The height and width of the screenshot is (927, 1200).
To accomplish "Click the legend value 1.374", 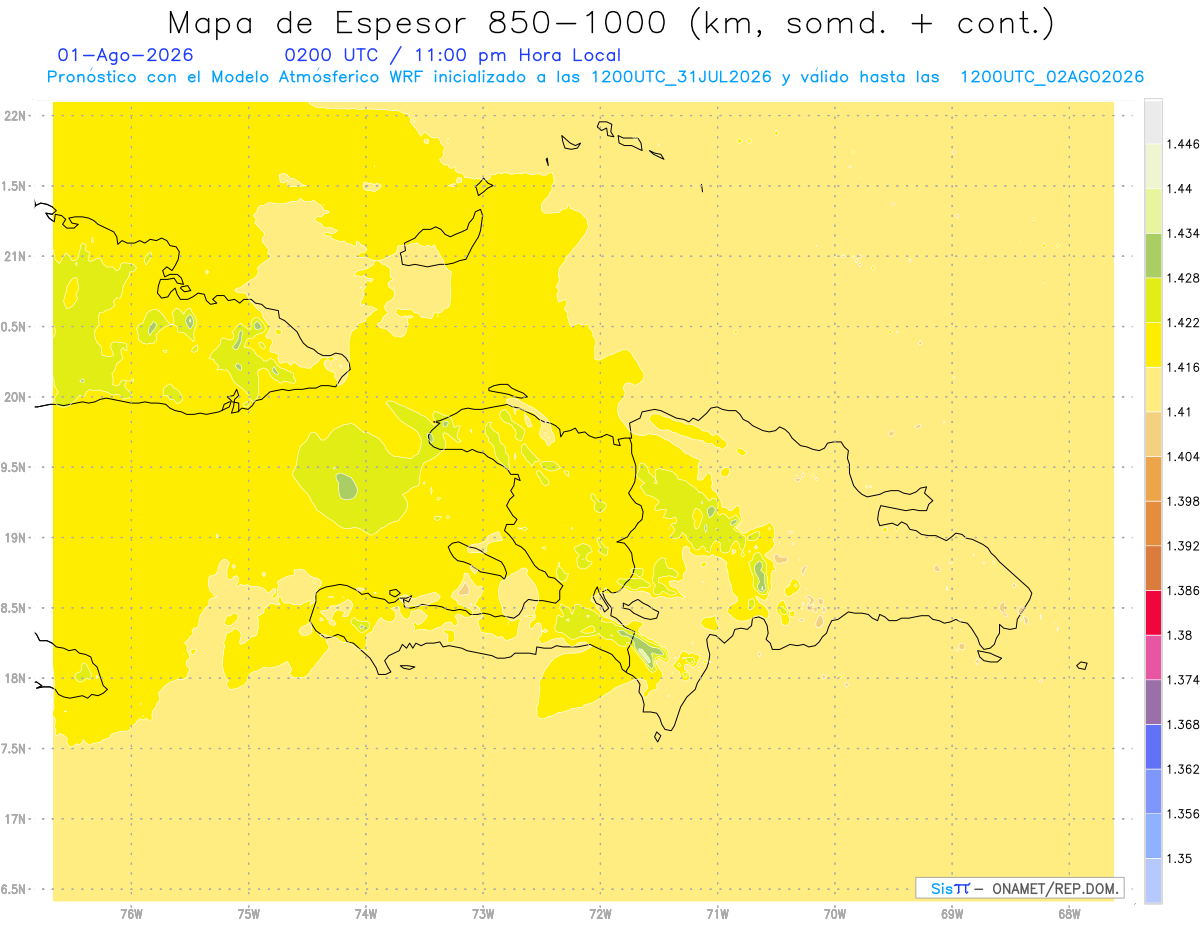I will coord(1185,680).
